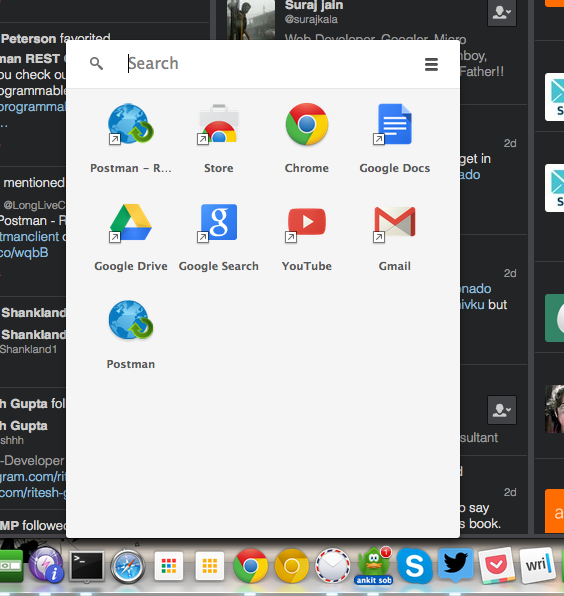Open the launcher hamburger menu

431,64
